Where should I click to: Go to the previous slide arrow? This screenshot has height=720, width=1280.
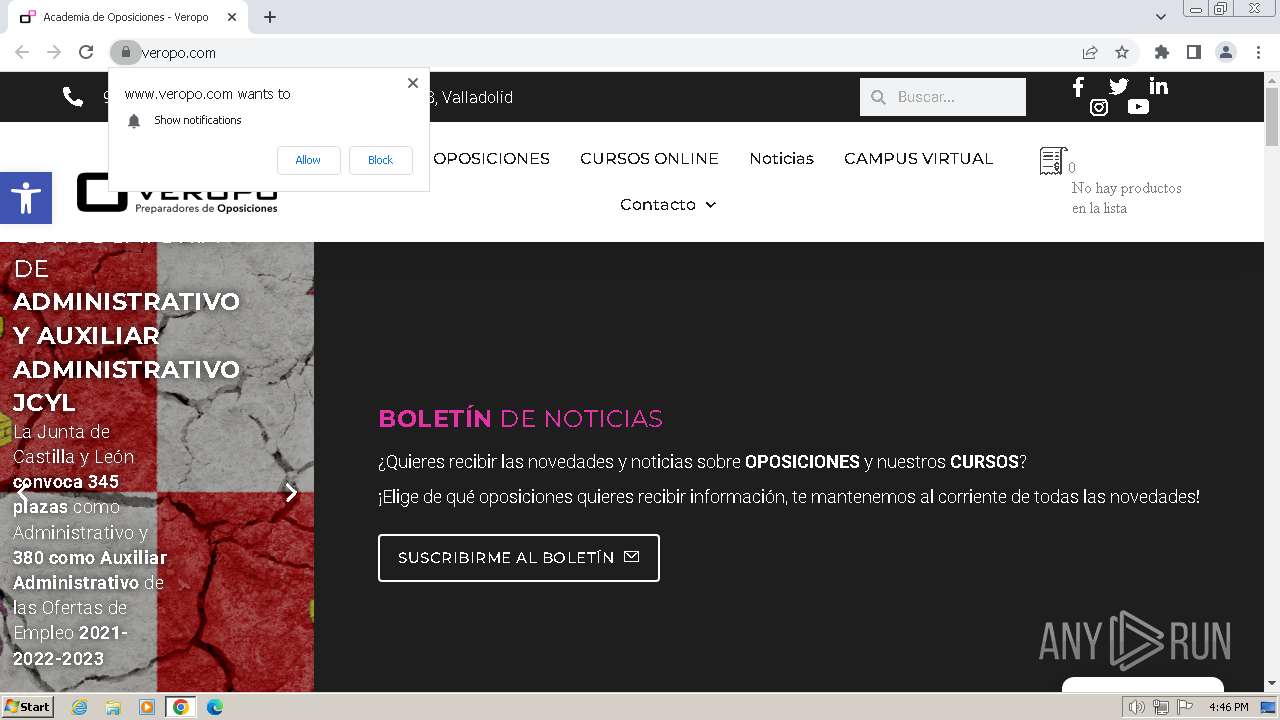tap(22, 492)
